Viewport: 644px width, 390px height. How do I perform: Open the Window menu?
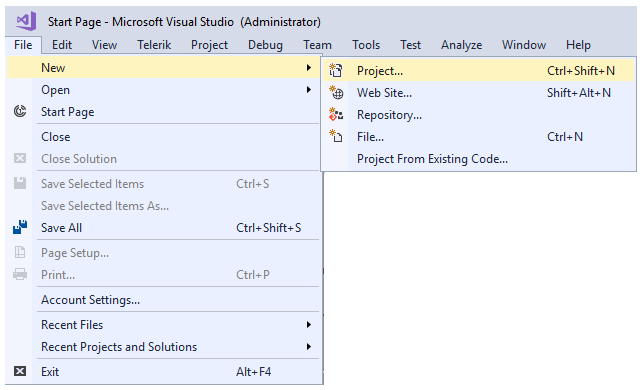[x=524, y=45]
